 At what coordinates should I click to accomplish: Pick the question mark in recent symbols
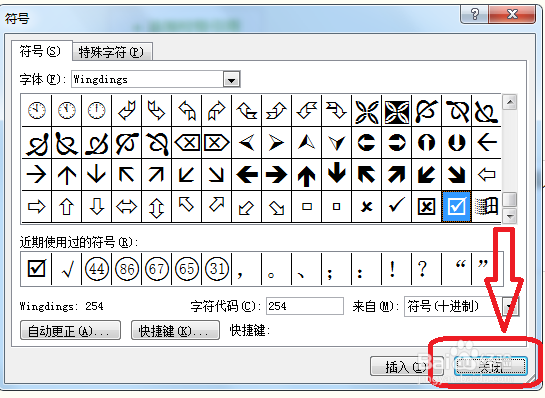tap(426, 269)
